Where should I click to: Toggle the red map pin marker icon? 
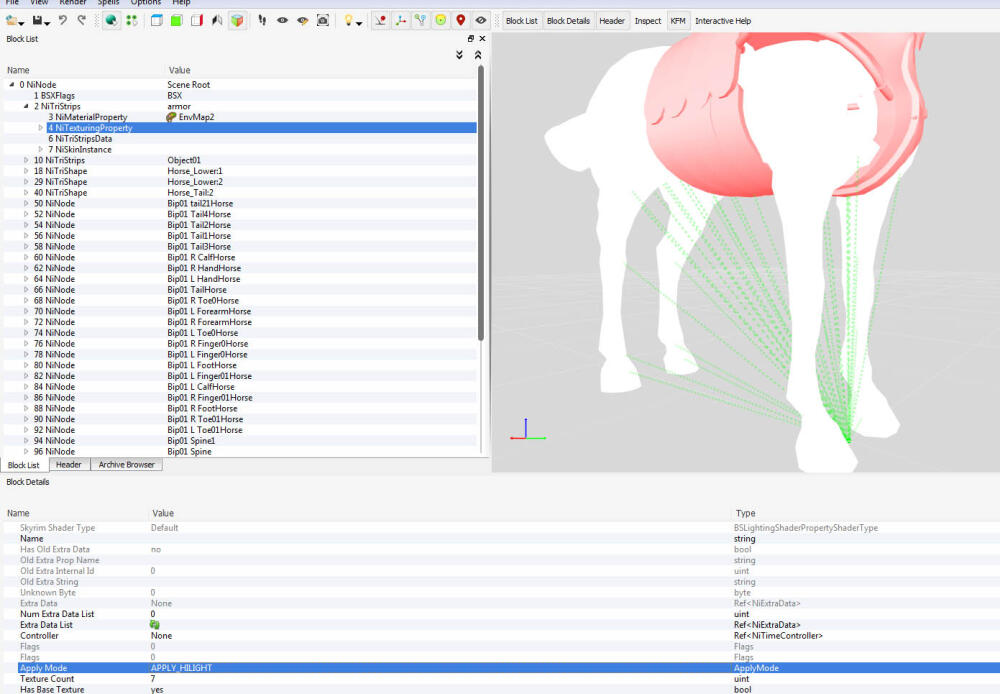pyautogui.click(x=460, y=20)
